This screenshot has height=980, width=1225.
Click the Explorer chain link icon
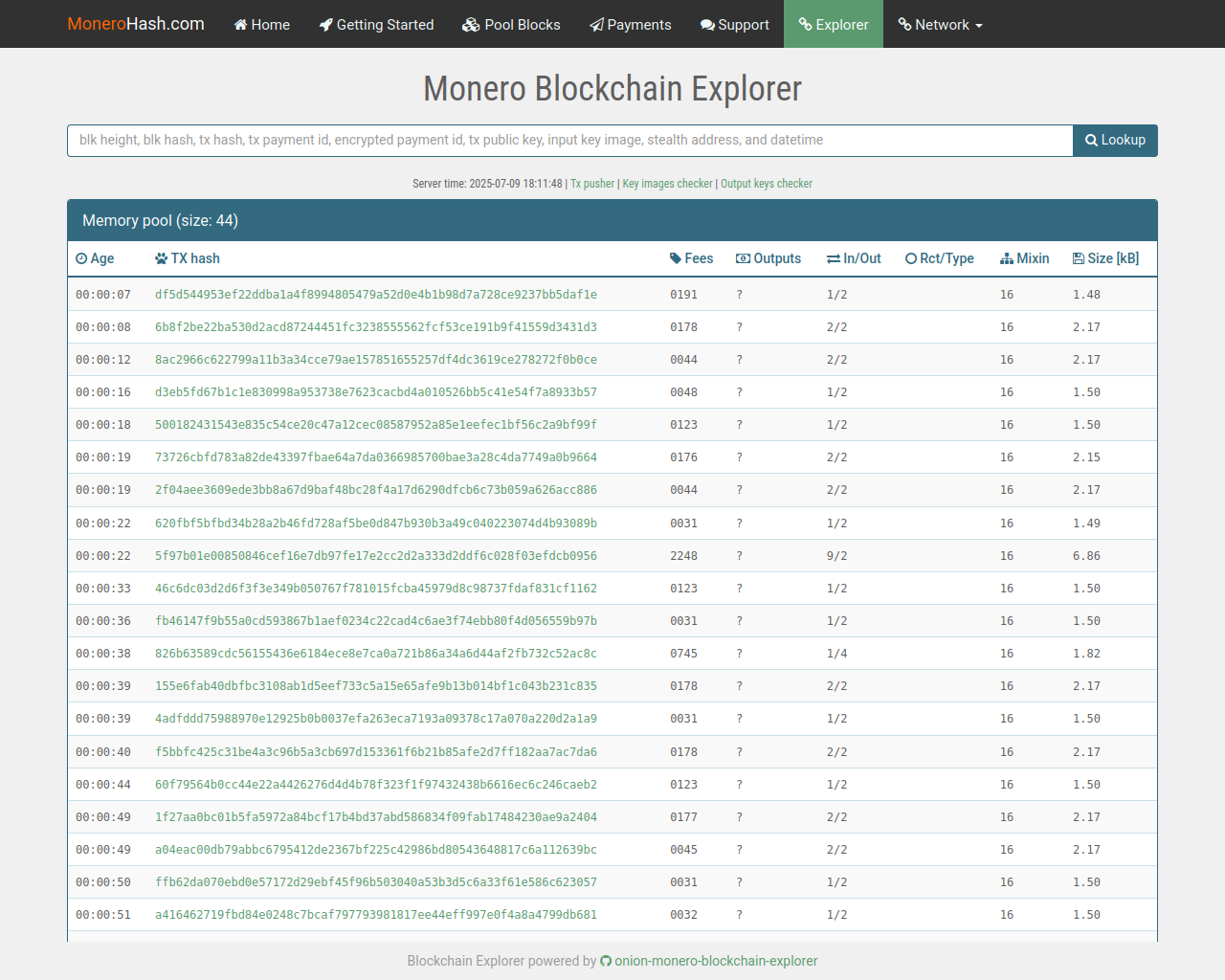[x=806, y=25]
